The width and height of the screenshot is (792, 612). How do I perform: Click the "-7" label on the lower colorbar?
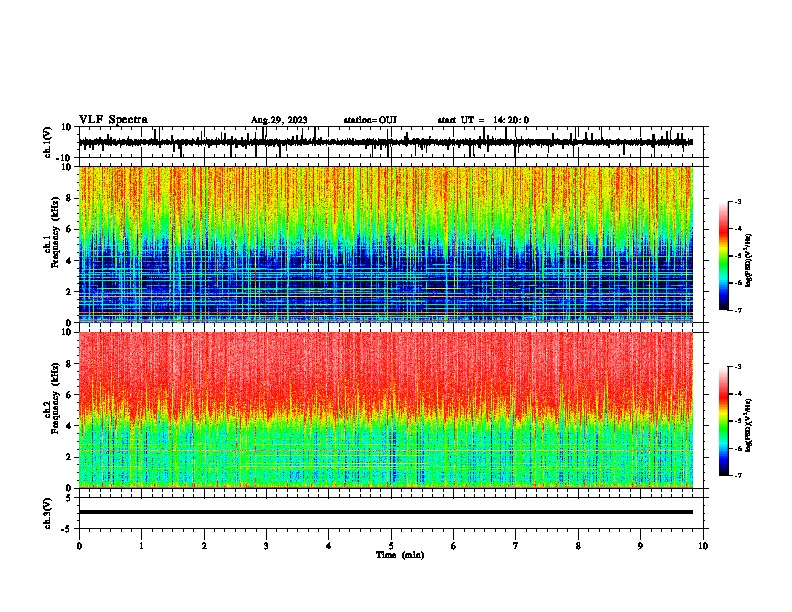(x=737, y=476)
